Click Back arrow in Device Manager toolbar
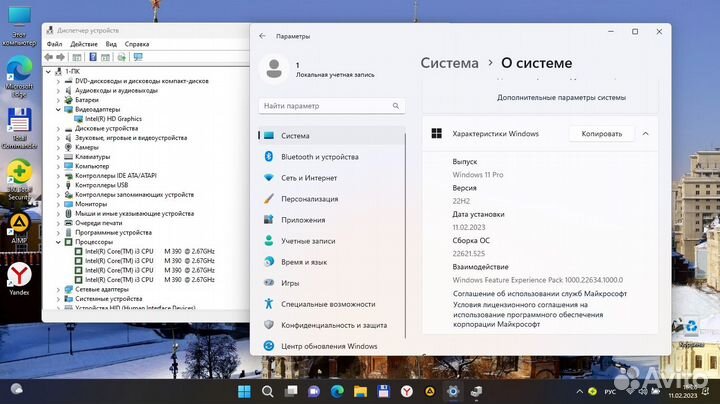Viewport: 720px width, 404px height. 49,57
